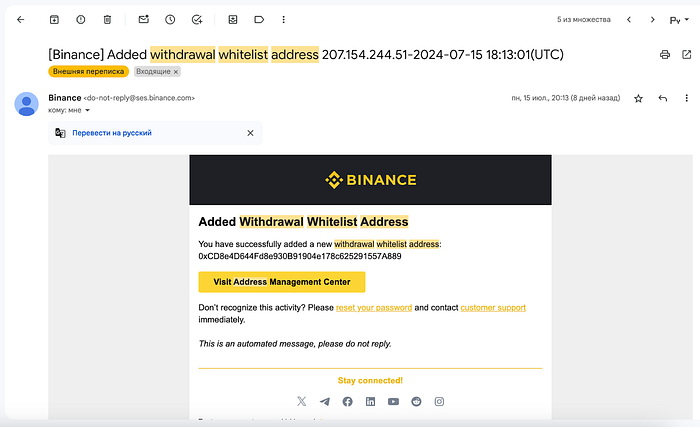700x427 pixels.
Task: Click 'Перевести на русский' link
Action: (112, 133)
